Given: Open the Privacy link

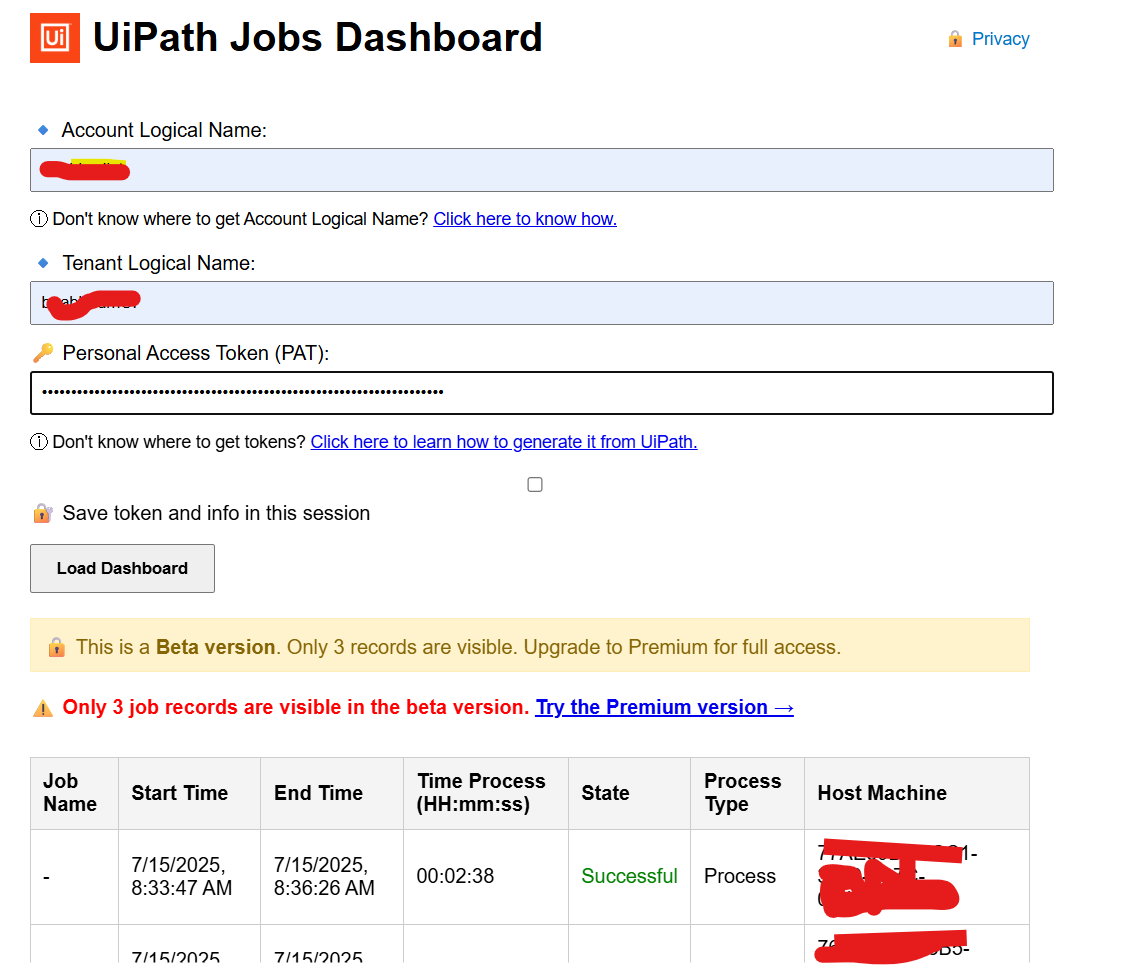Looking at the screenshot, I should (x=1000, y=39).
